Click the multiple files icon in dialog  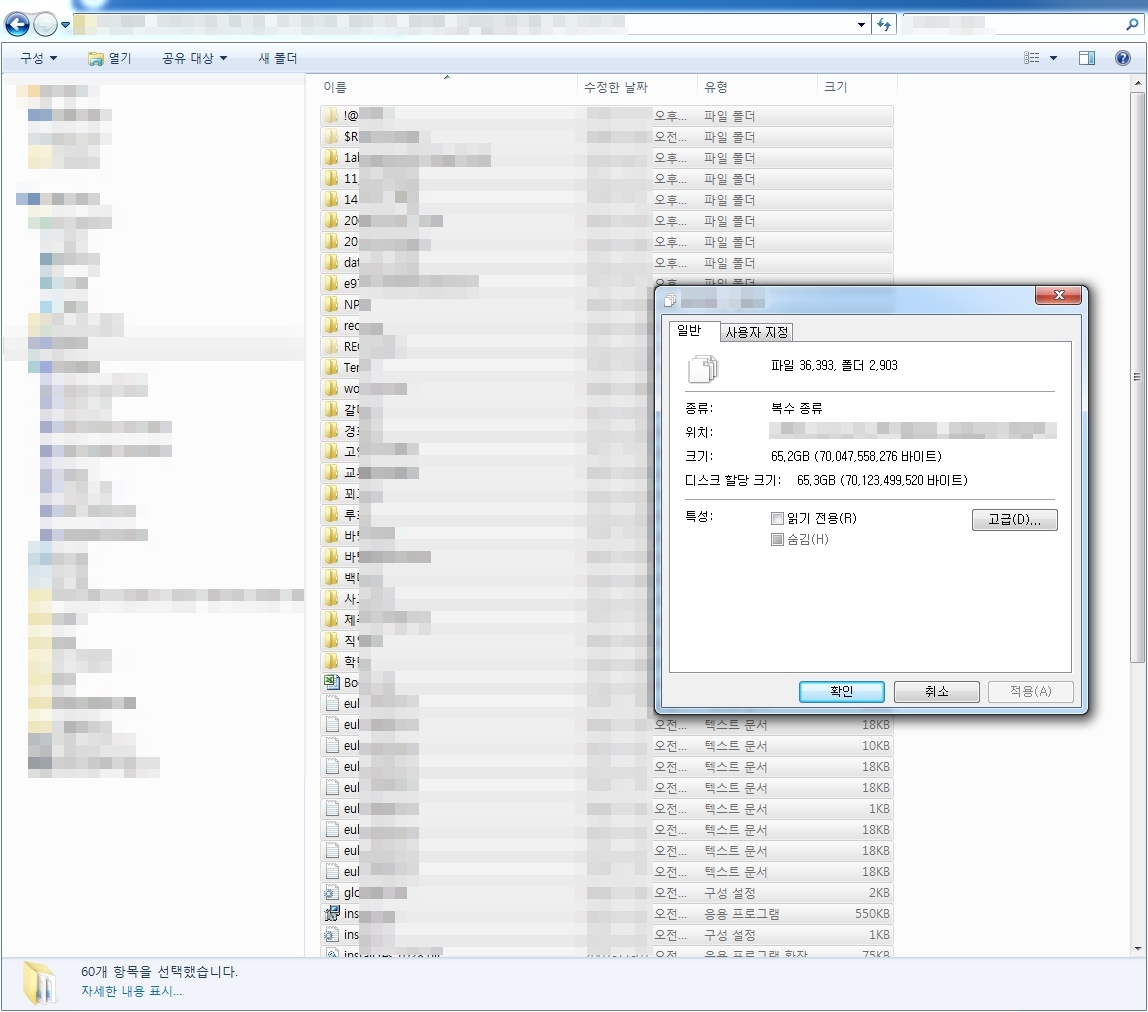coord(703,368)
